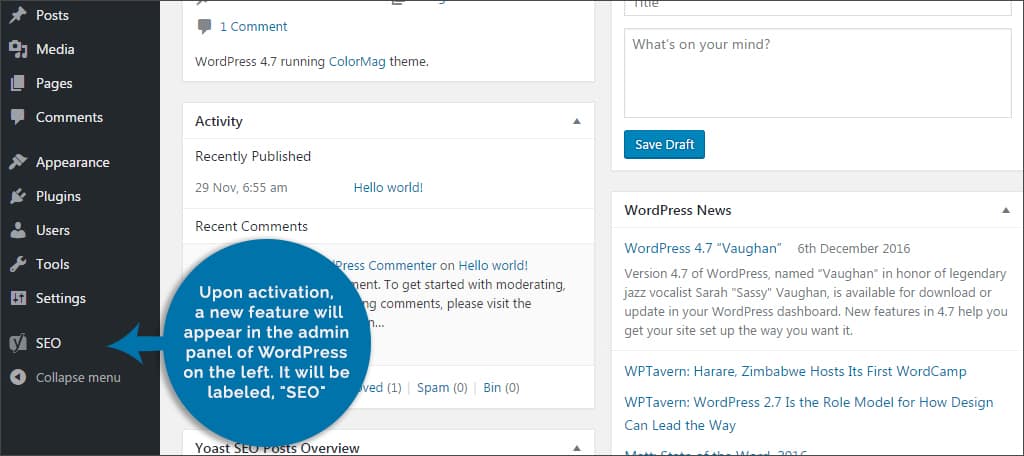1024x456 pixels.
Task: Focus the What's on your mind? text area
Action: point(818,73)
